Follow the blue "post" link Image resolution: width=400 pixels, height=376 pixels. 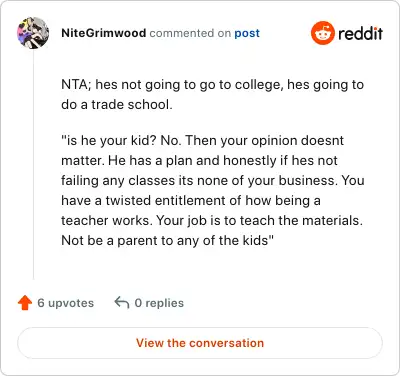pos(247,33)
